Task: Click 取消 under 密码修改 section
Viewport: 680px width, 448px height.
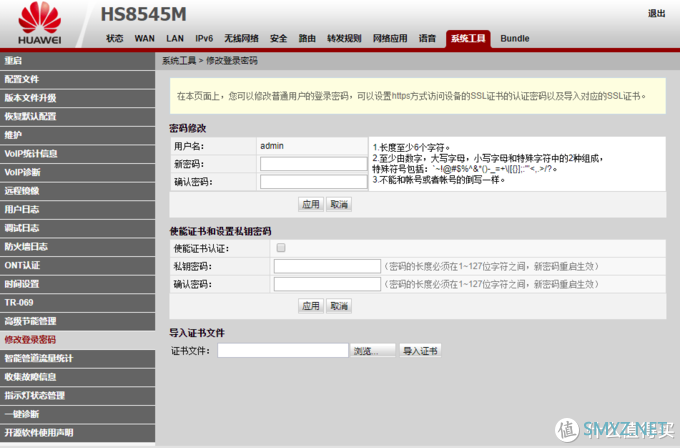Action: [339, 204]
